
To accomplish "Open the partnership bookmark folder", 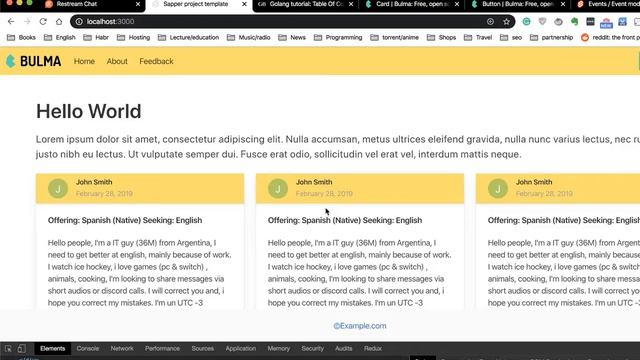I will (x=551, y=38).
